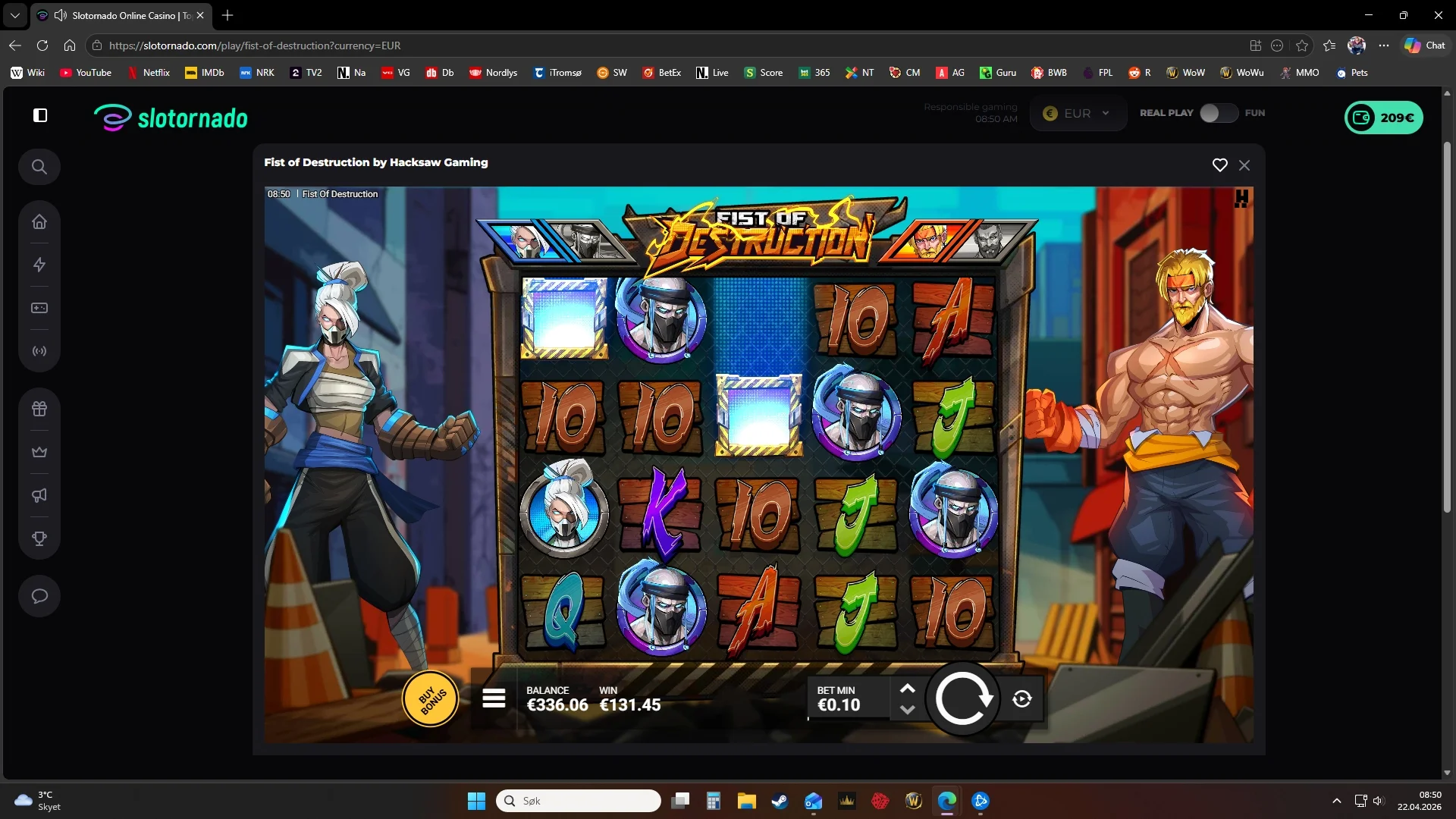
Task: Open the lightning bolt sidebar section
Action: pyautogui.click(x=39, y=265)
